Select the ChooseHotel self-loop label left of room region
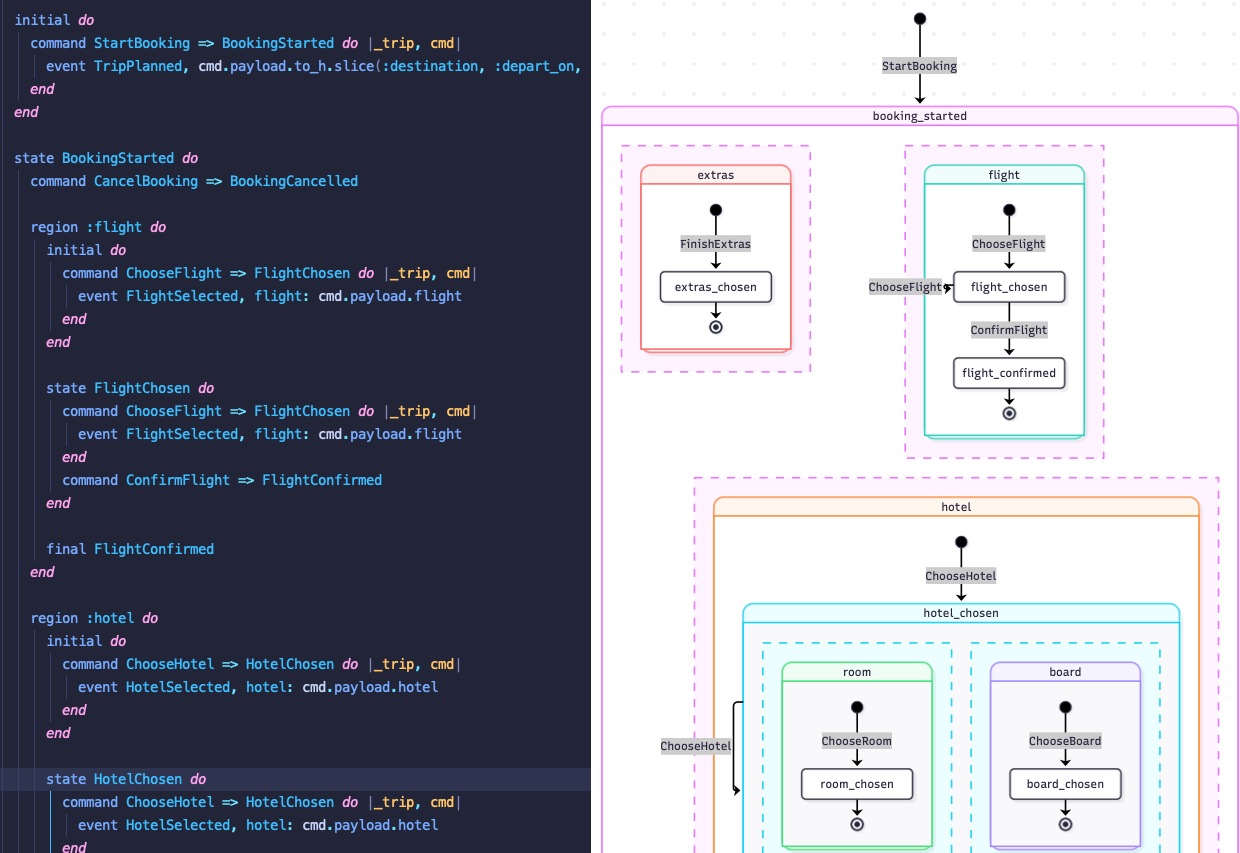1240x853 pixels. (696, 746)
